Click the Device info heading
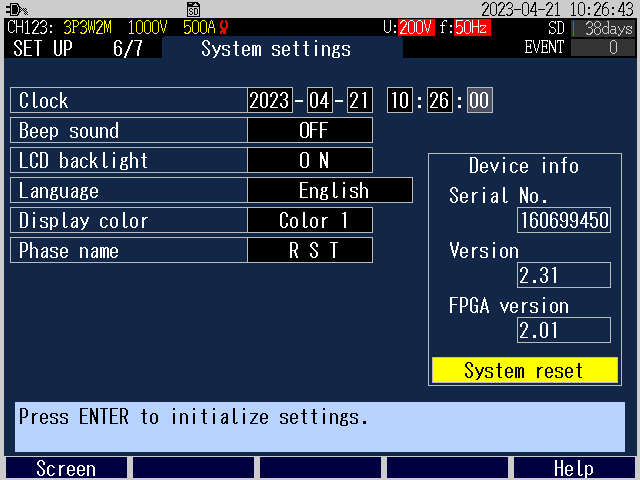The width and height of the screenshot is (640, 480). pos(524,166)
